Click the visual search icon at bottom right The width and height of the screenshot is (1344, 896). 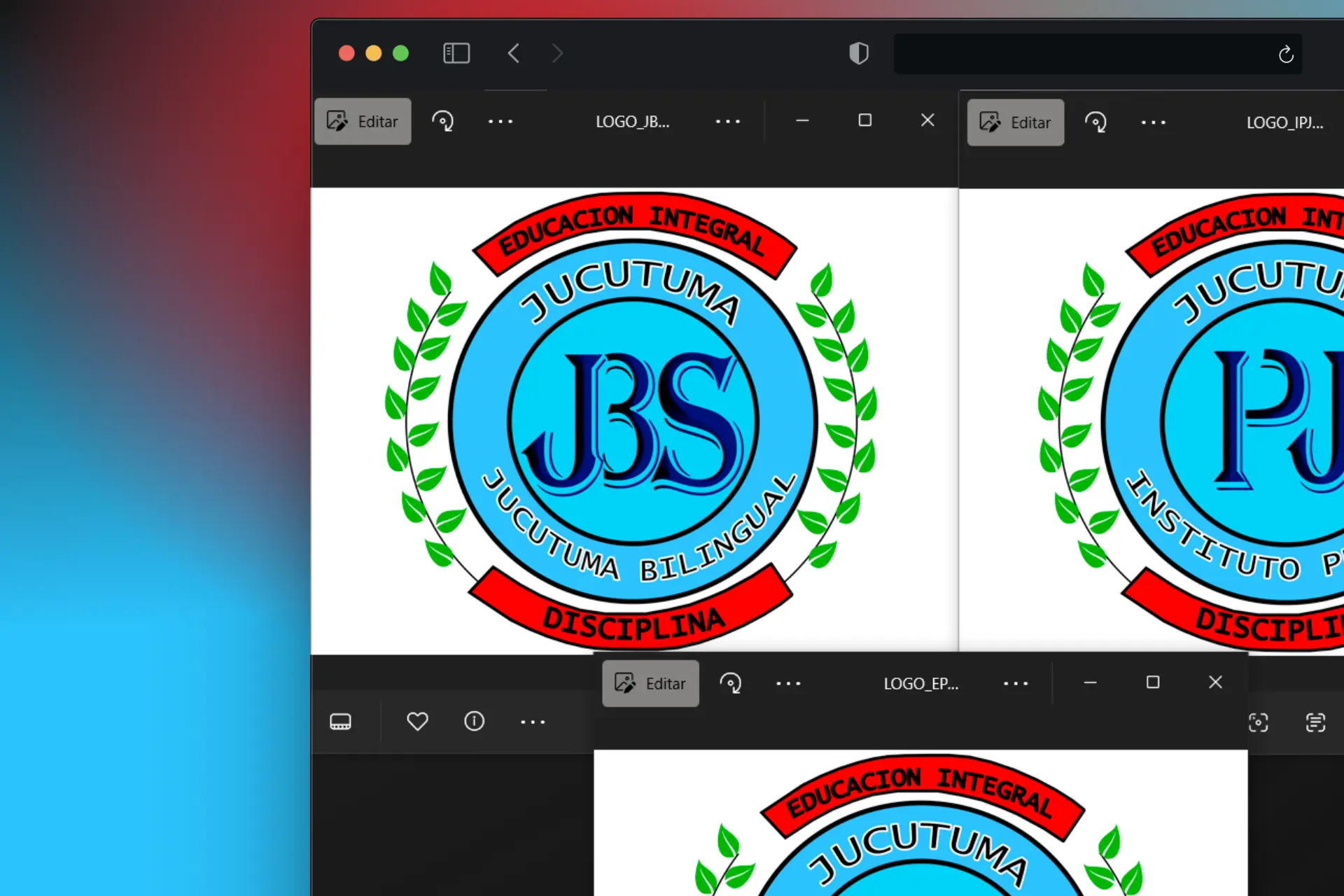point(1258,722)
